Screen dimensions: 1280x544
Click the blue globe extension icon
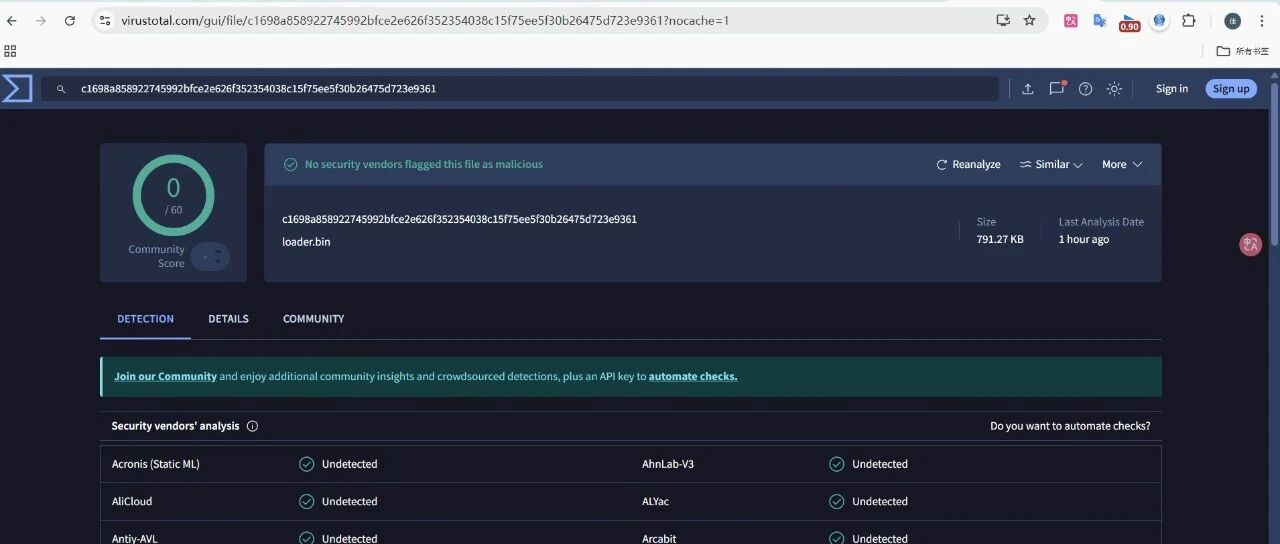coord(1159,20)
